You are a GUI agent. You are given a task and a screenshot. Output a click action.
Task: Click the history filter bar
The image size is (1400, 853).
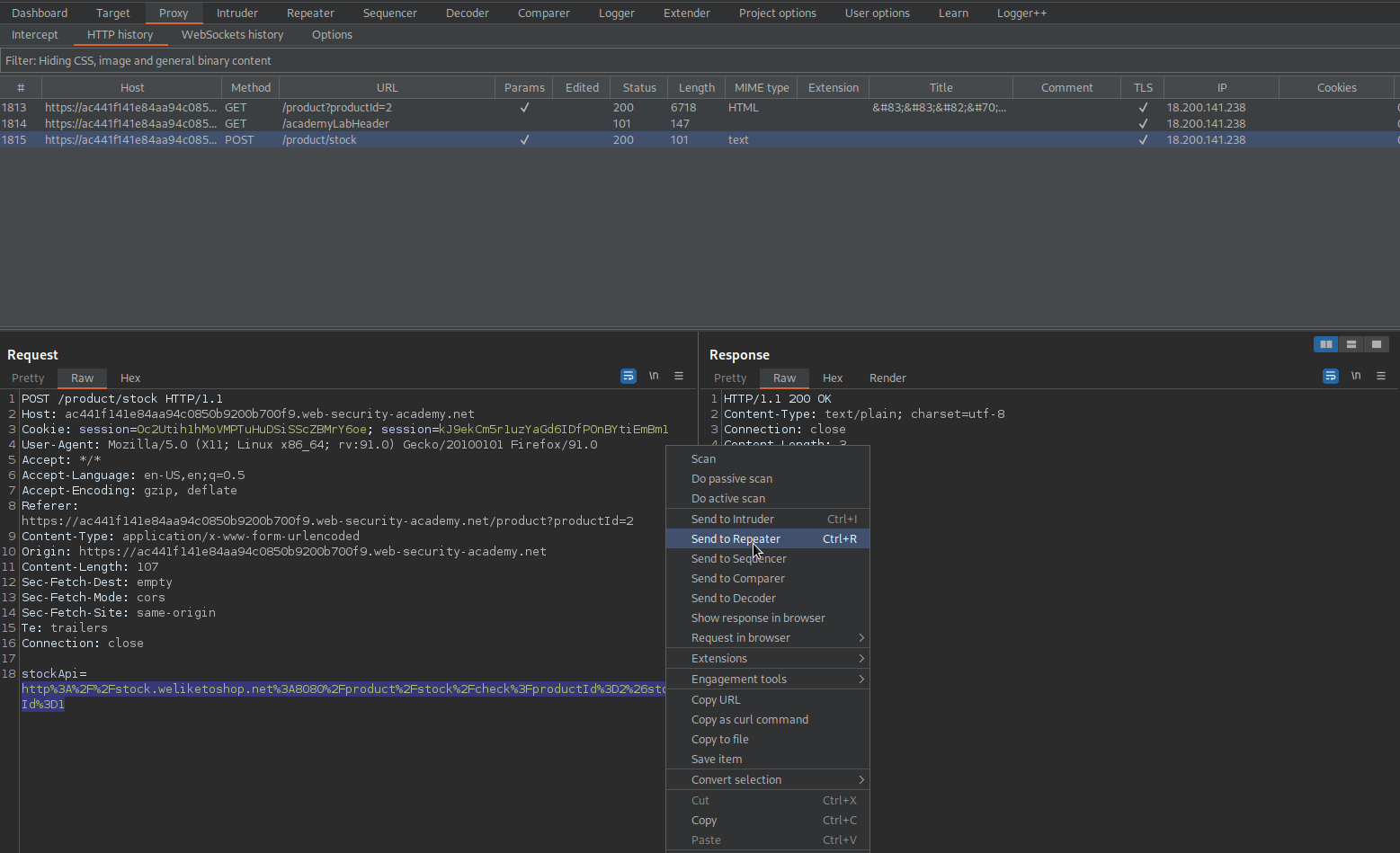tap(700, 60)
